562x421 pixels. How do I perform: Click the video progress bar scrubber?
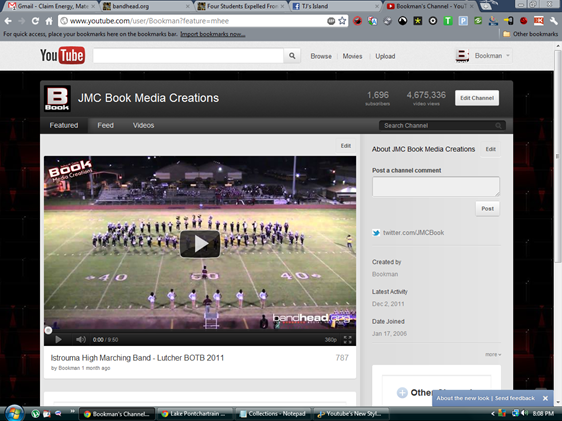pyautogui.click(x=48, y=330)
